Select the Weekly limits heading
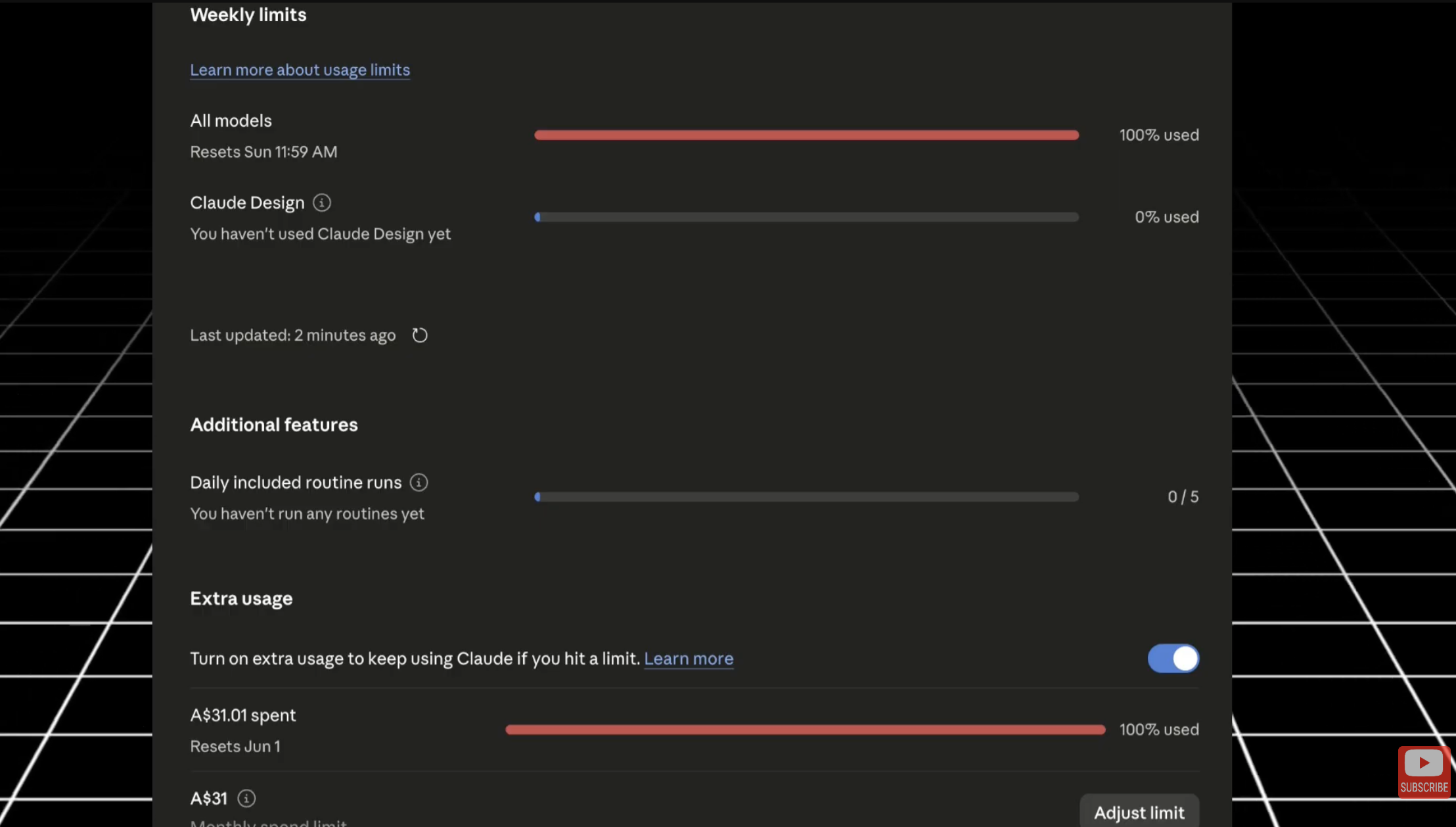The image size is (1456, 827). (248, 14)
